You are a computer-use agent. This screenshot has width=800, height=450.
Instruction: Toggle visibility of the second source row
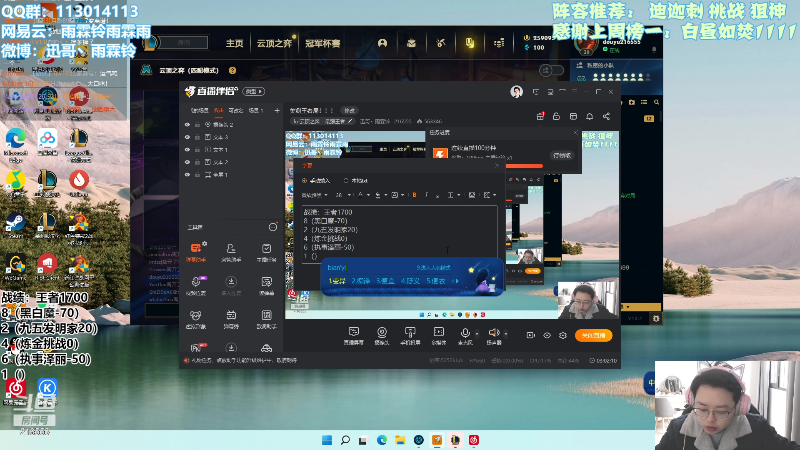point(187,137)
